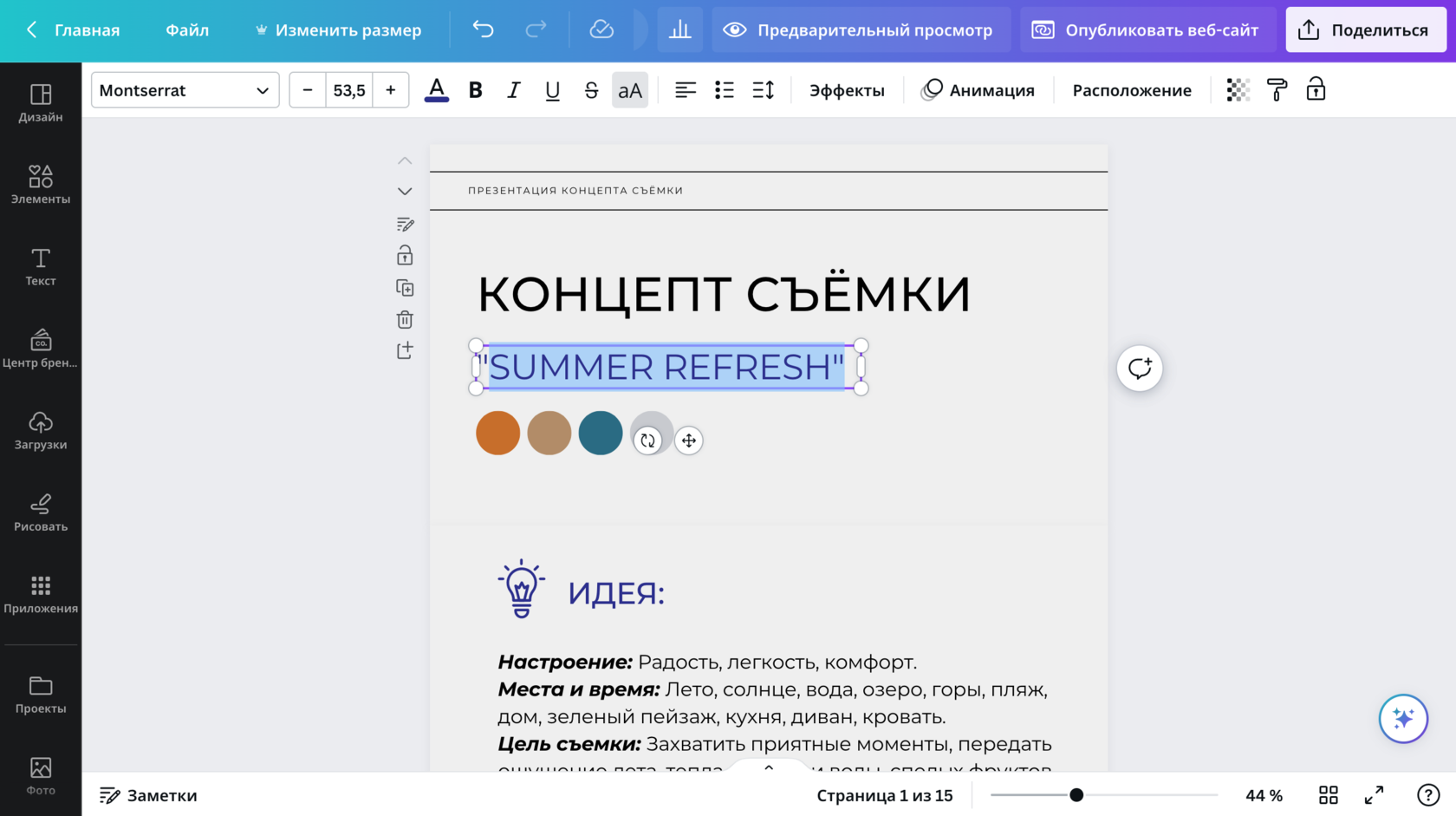Open the Draw (Рисовать) tool panel
The image size is (1456, 816).
click(41, 512)
